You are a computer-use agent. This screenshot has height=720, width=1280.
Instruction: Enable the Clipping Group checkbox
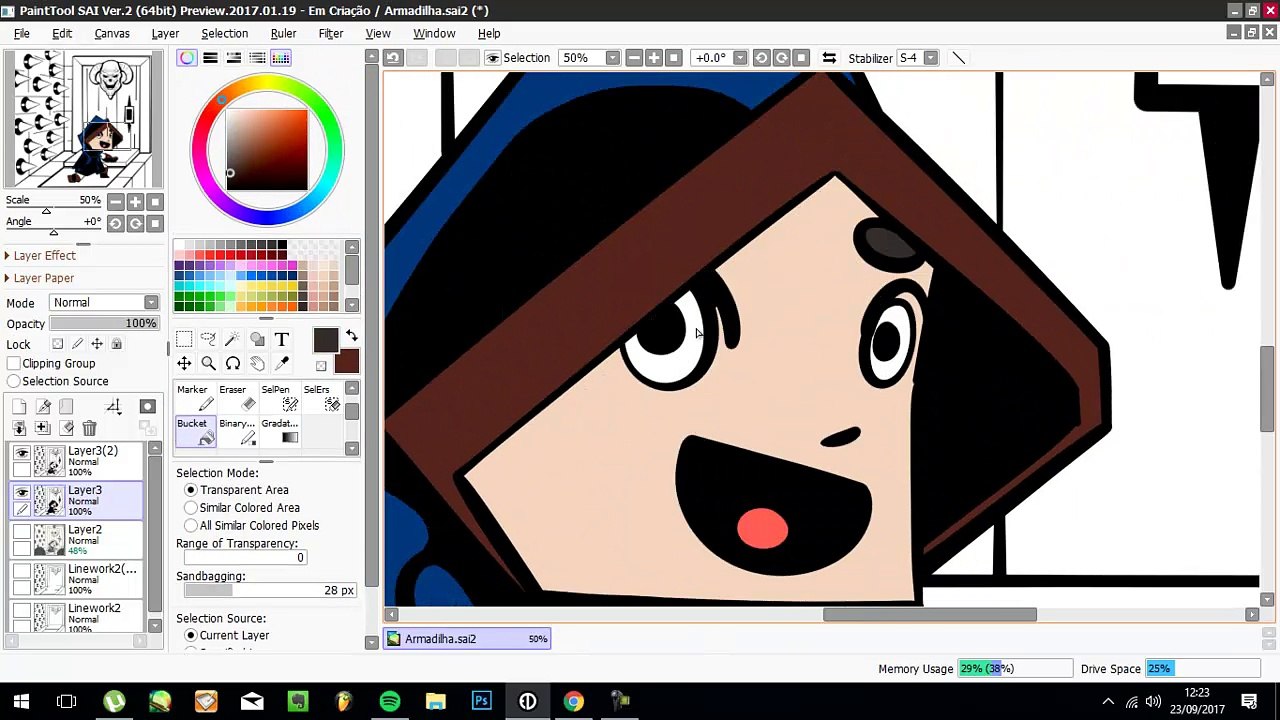14,364
